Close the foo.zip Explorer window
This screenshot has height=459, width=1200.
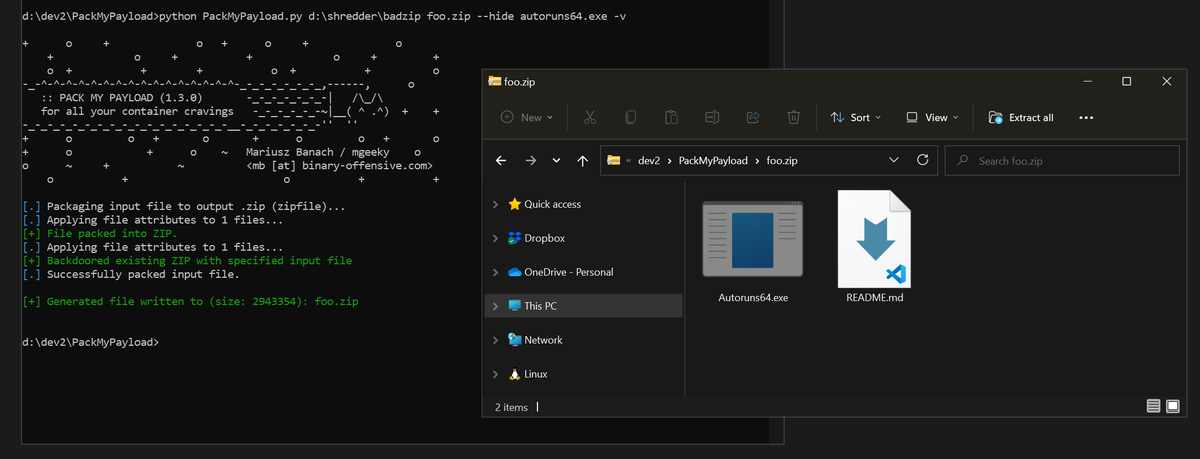point(1167,81)
